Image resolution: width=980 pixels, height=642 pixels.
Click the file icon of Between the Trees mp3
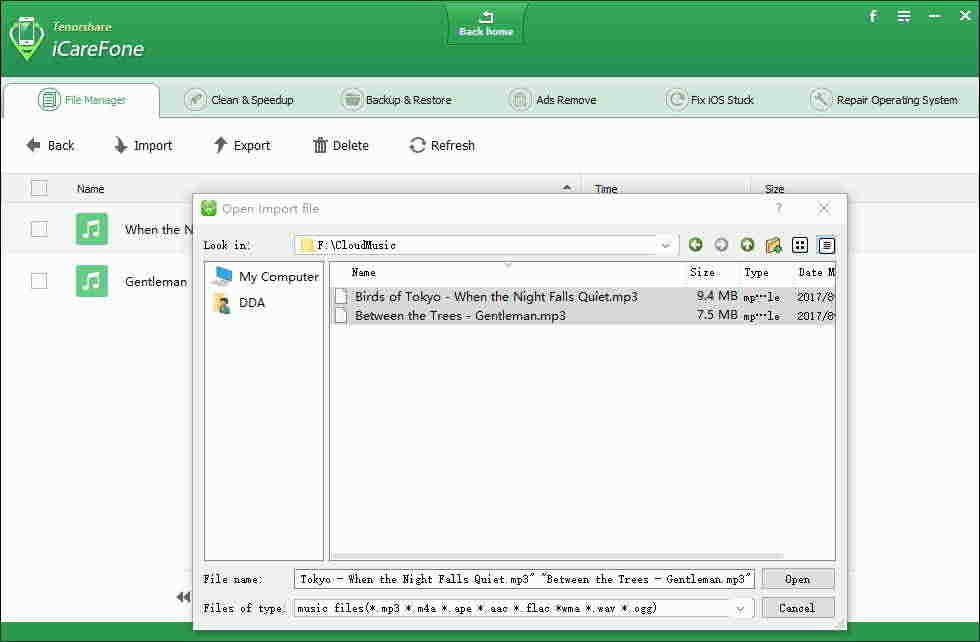pyautogui.click(x=341, y=316)
